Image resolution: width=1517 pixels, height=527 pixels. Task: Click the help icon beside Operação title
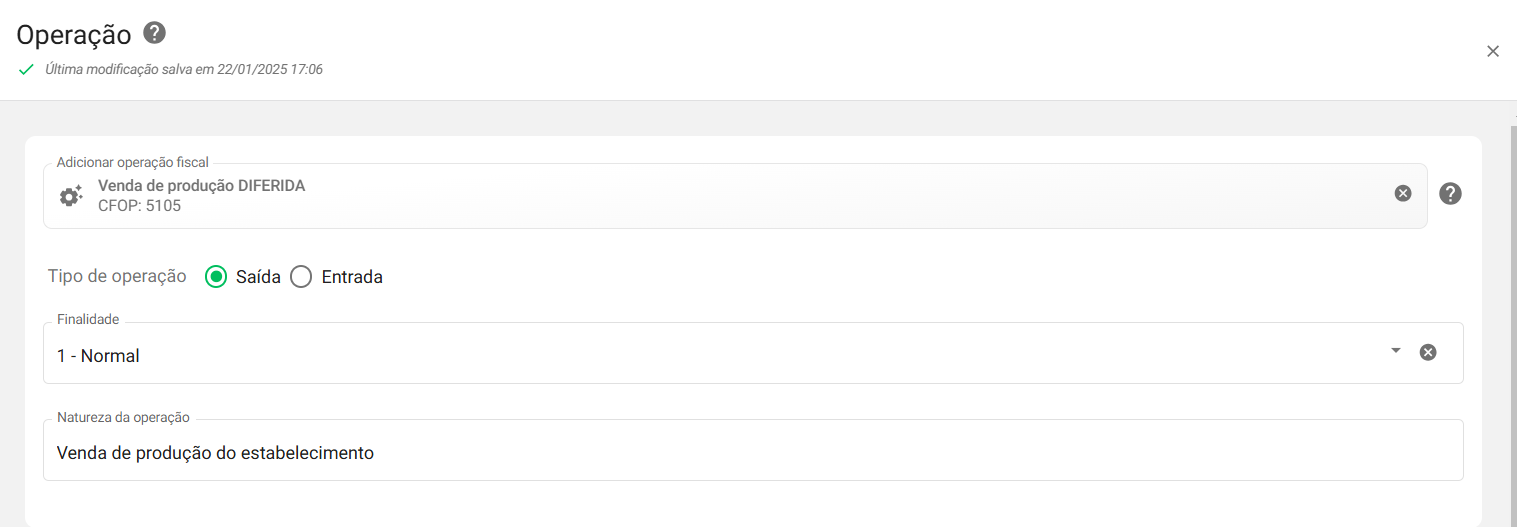pos(154,33)
